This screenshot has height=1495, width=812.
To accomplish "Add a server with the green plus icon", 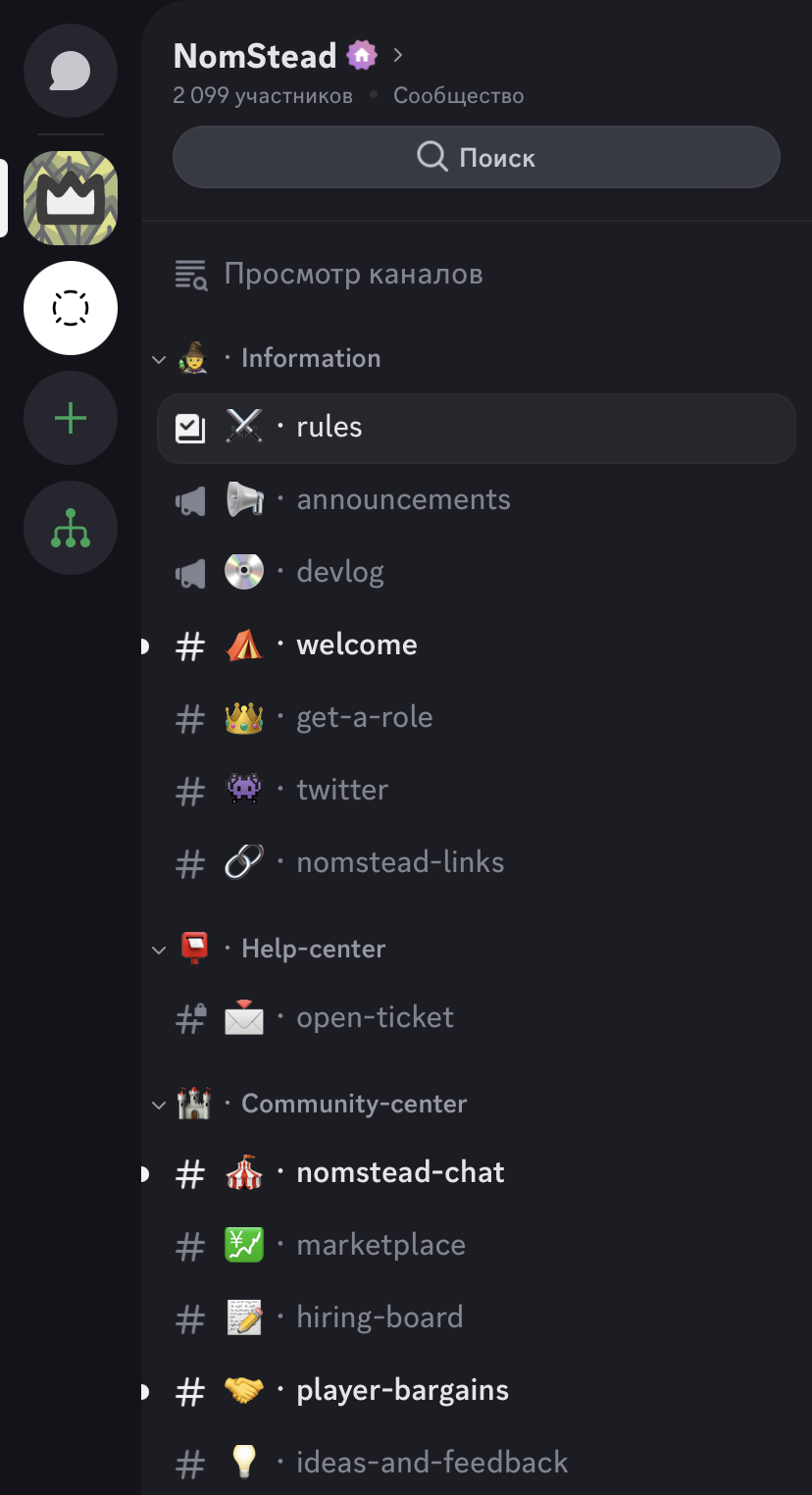I will pos(71,419).
